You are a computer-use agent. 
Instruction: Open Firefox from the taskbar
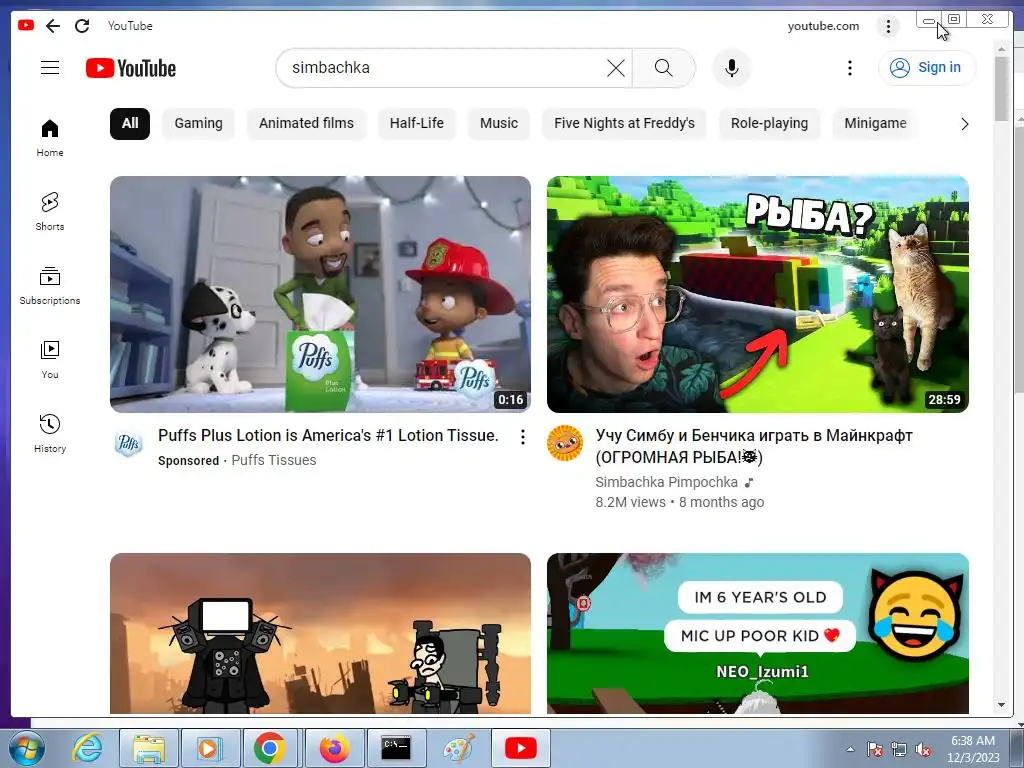click(334, 748)
